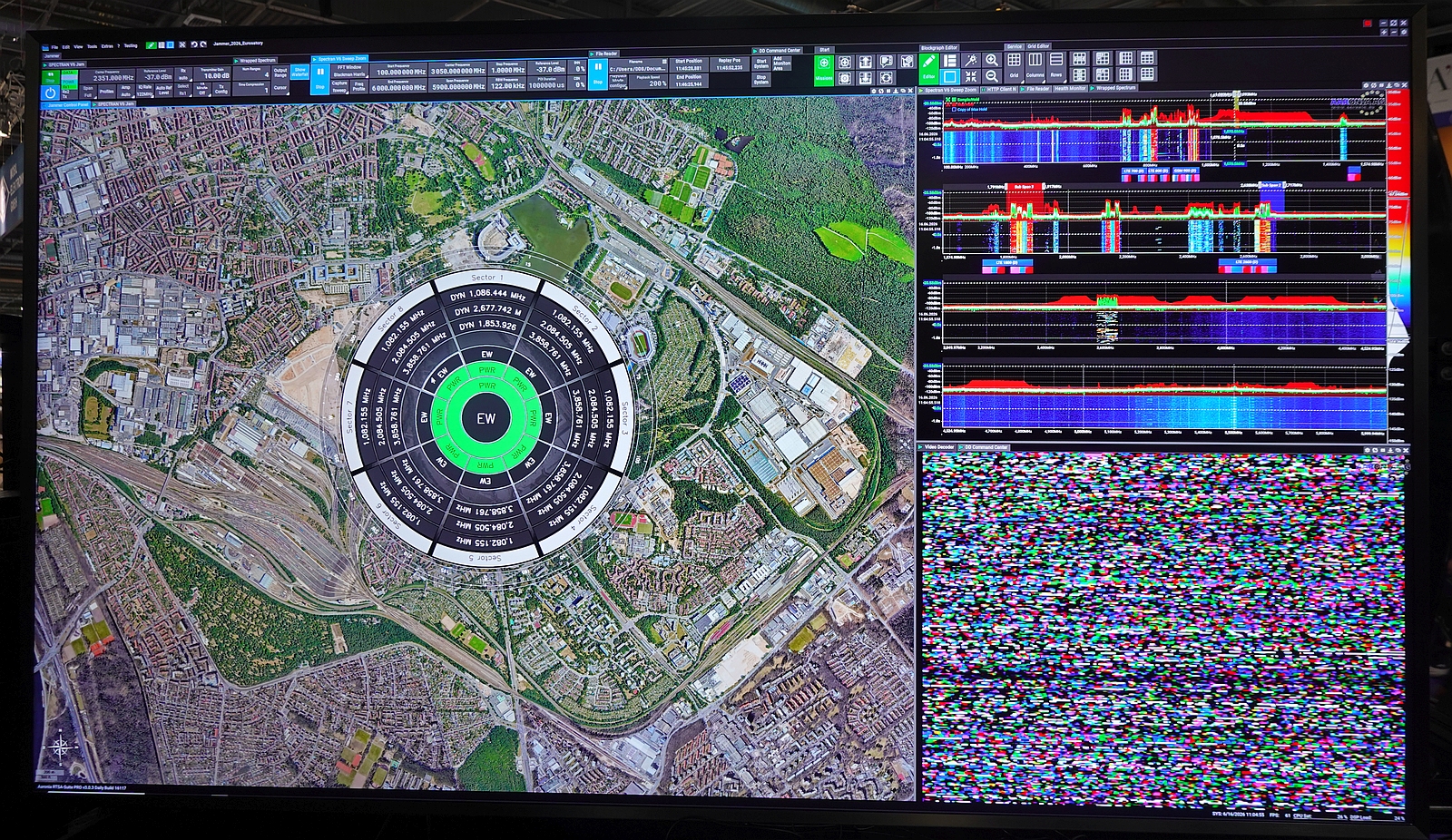
Task: Click the Auto Ref Level button
Action: click(163, 92)
